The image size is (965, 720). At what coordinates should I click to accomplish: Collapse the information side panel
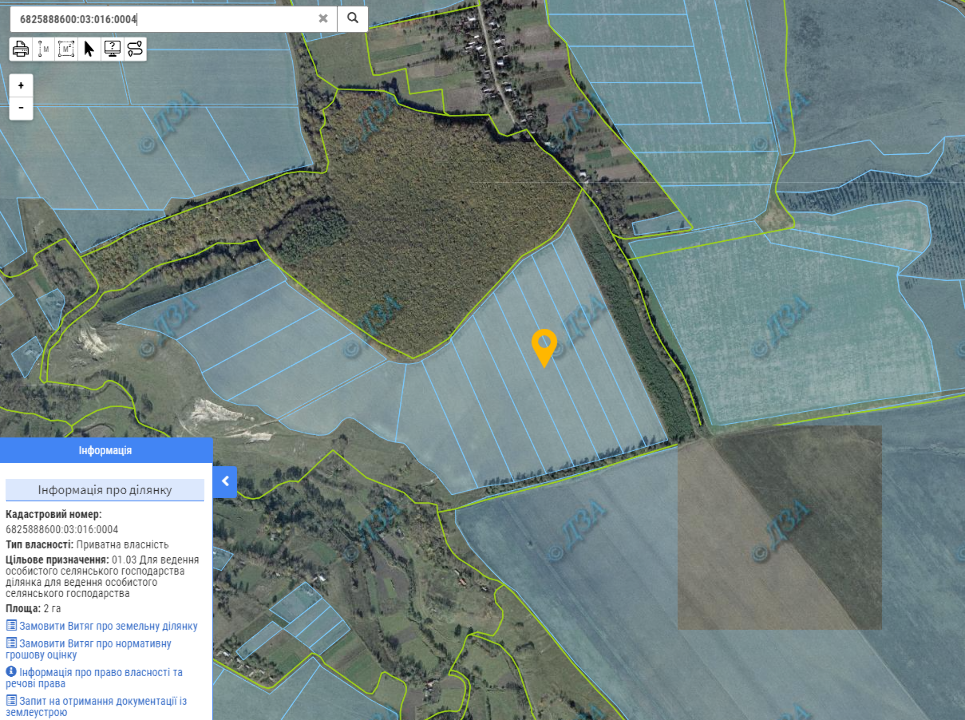[x=225, y=481]
